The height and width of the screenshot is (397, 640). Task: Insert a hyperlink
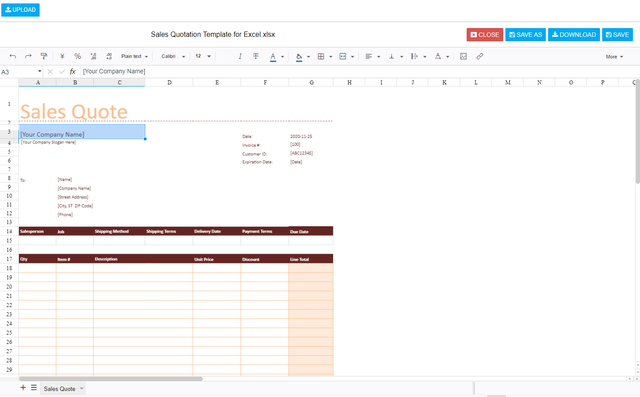[x=480, y=56]
